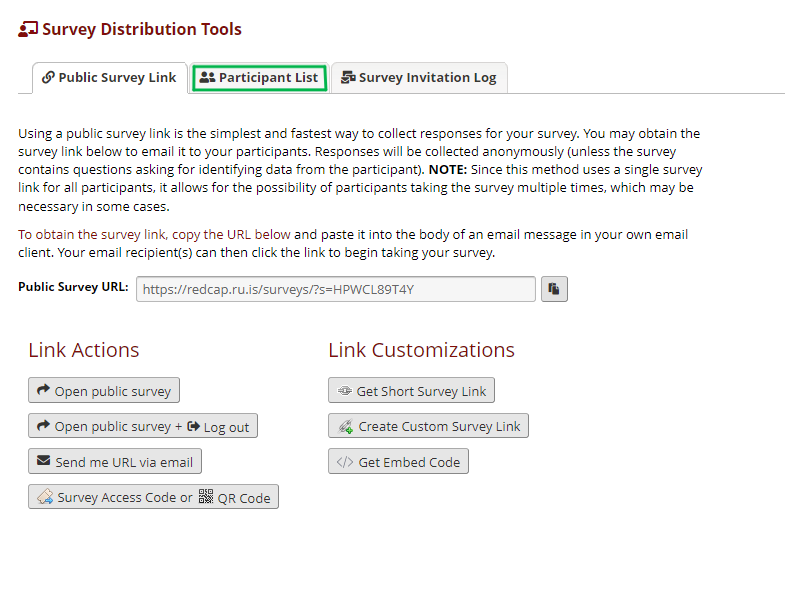Click the QR Code icon
The width and height of the screenshot is (785, 601).
206,496
